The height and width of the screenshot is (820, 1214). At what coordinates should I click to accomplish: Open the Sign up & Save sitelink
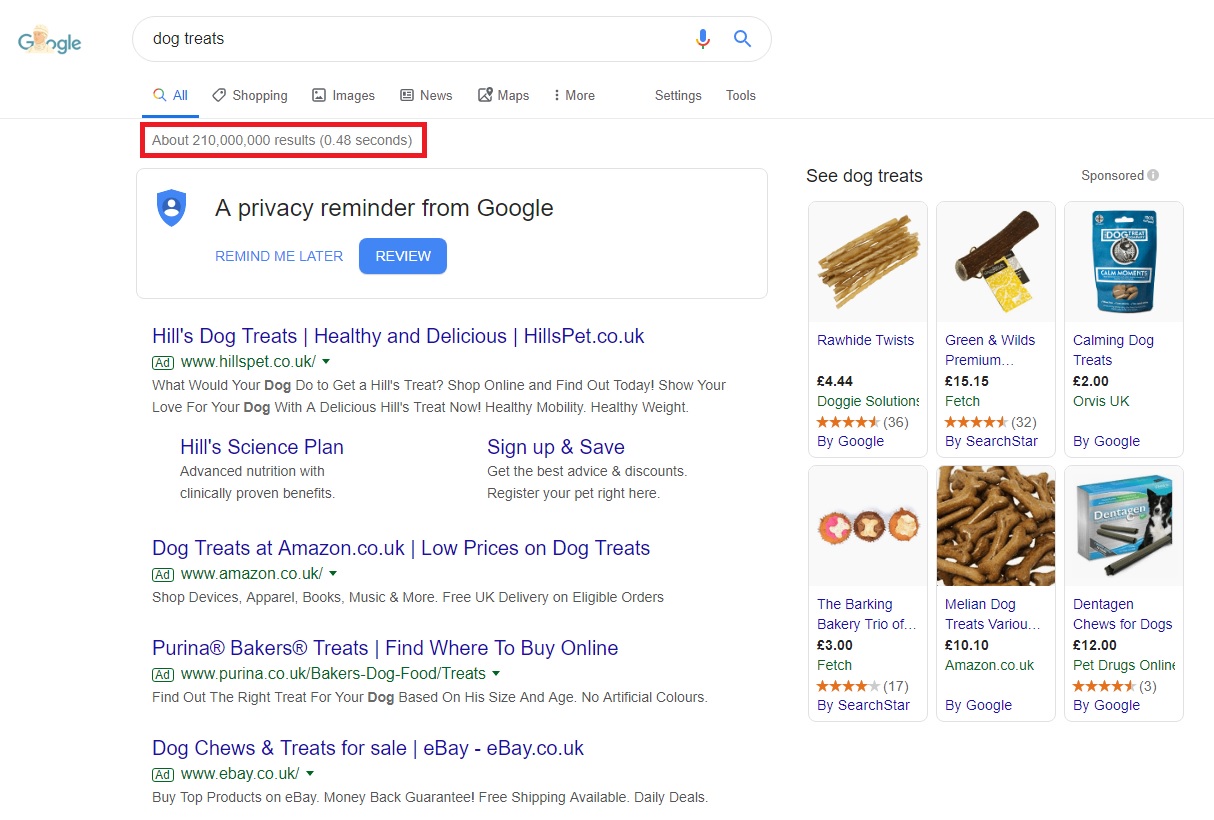pyautogui.click(x=556, y=447)
